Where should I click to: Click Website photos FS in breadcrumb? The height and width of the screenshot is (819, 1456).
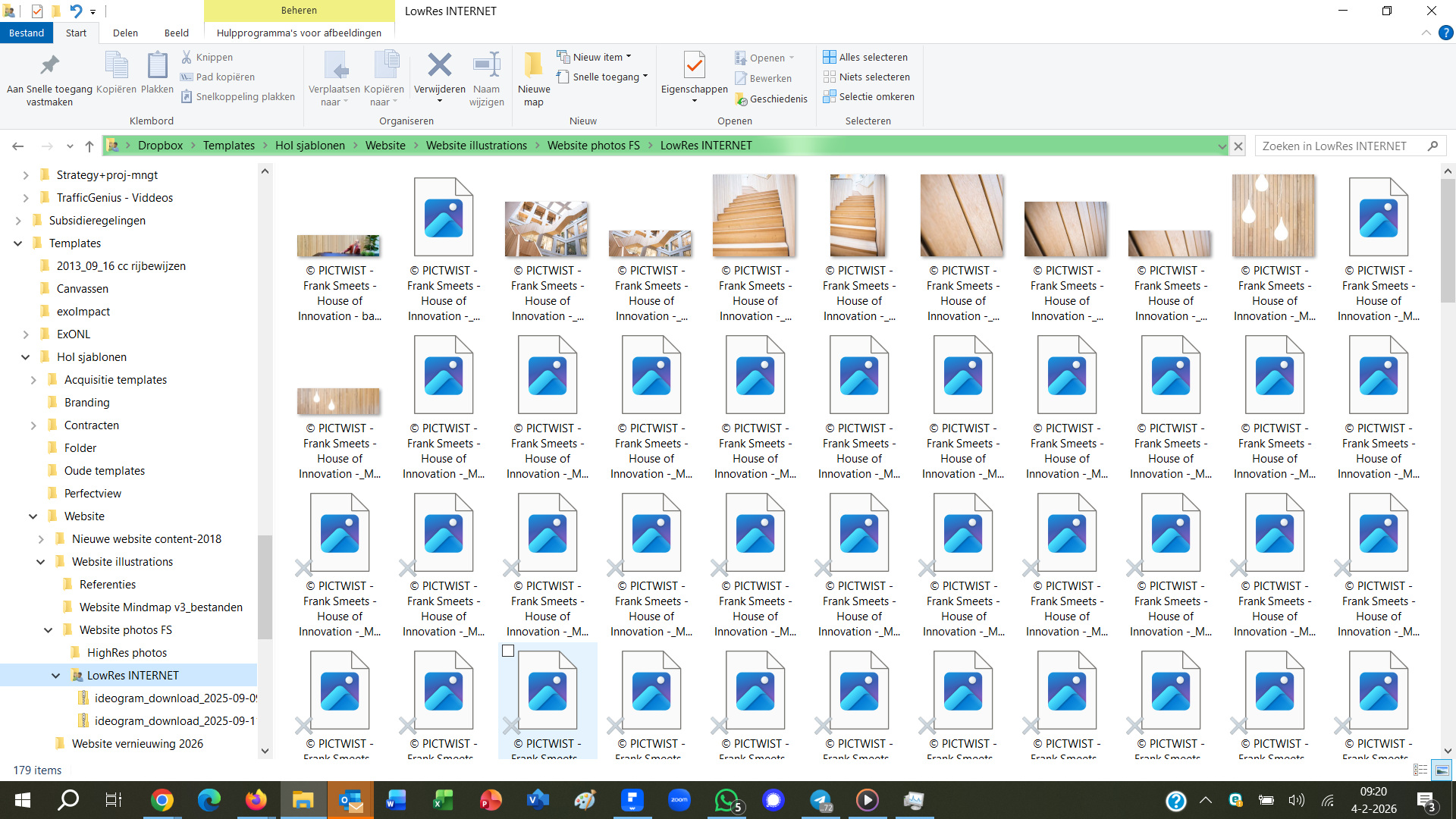click(x=593, y=146)
